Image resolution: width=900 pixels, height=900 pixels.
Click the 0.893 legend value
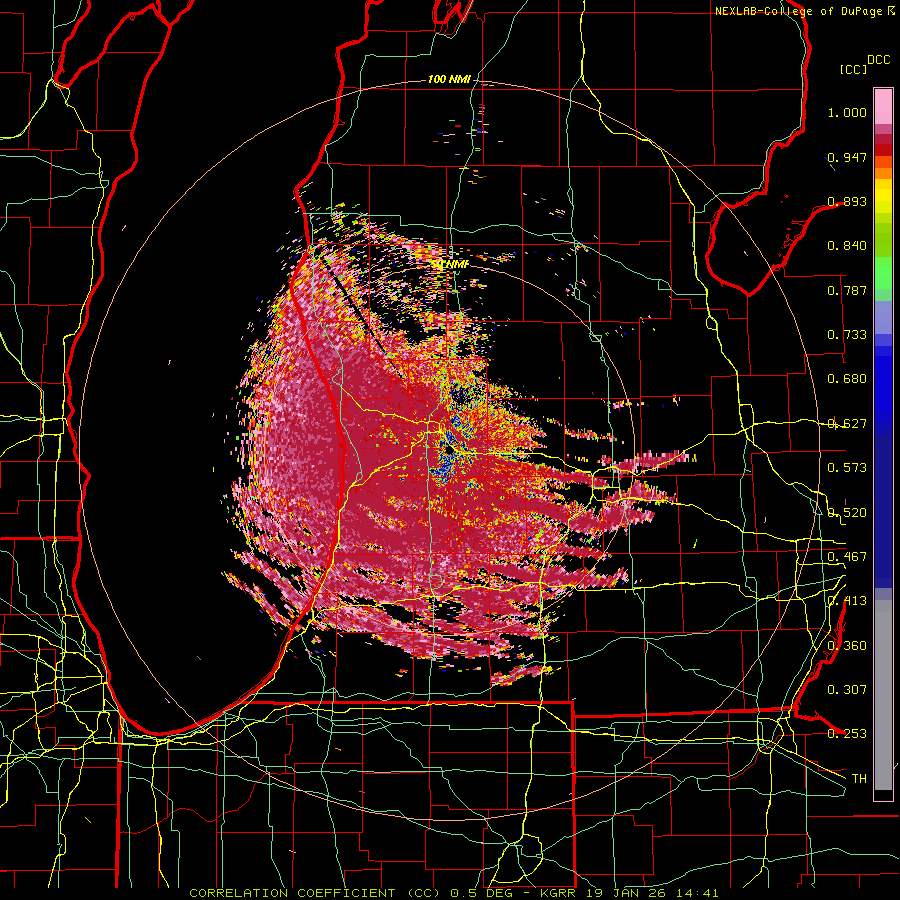tap(847, 201)
